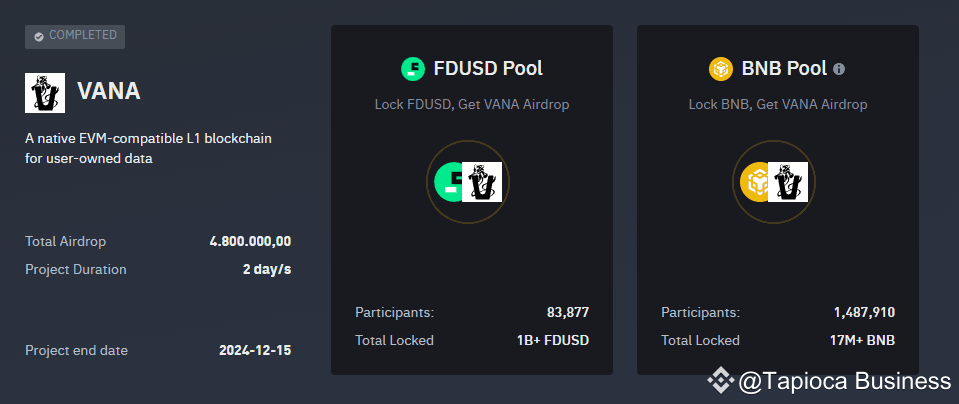Click VANA logo inside FDUSD pool graphic

point(482,182)
